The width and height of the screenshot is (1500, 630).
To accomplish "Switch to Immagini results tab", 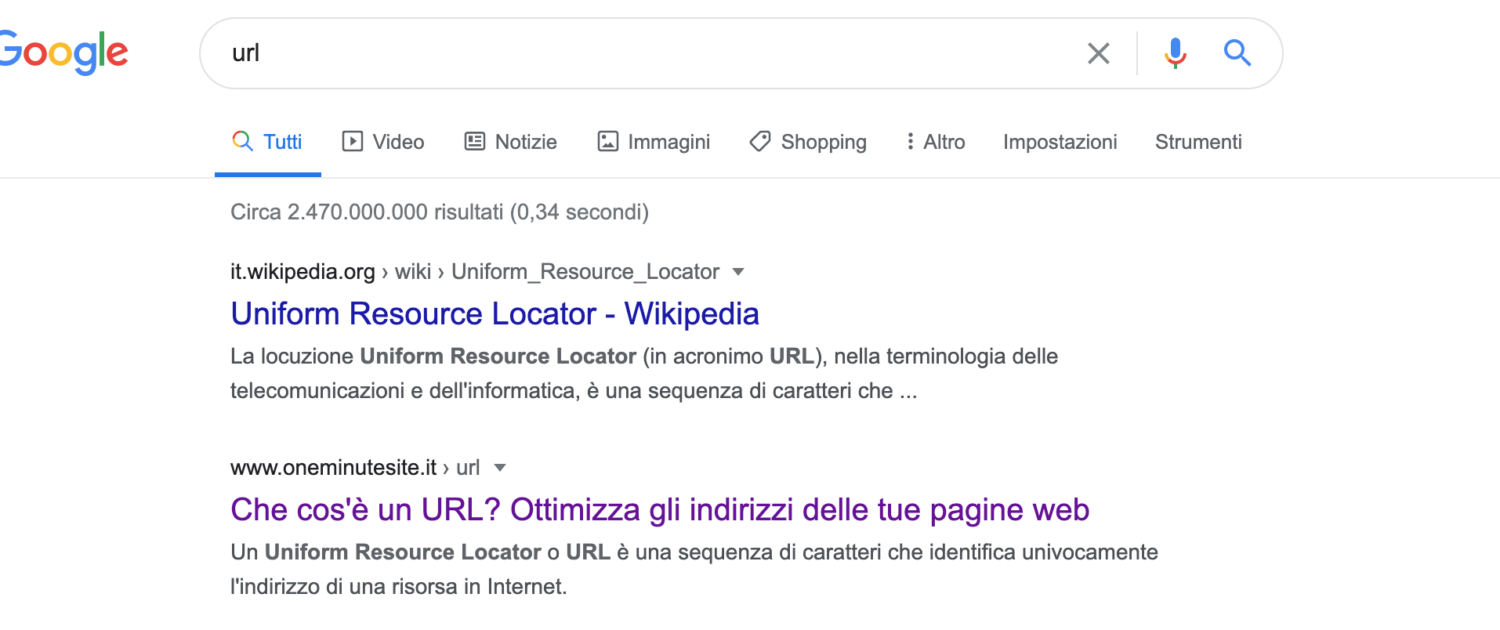I will [x=653, y=142].
